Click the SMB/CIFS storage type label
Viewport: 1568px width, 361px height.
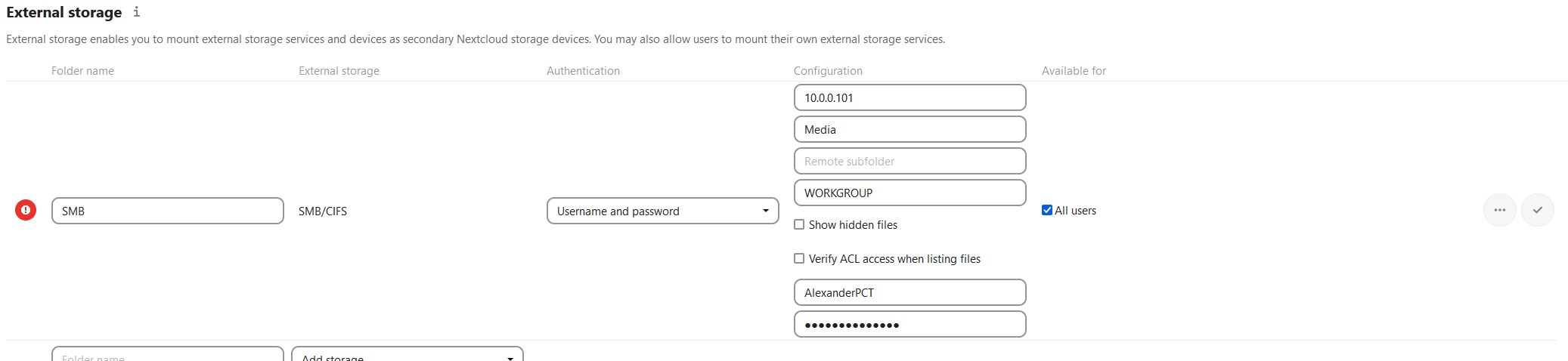click(x=323, y=211)
